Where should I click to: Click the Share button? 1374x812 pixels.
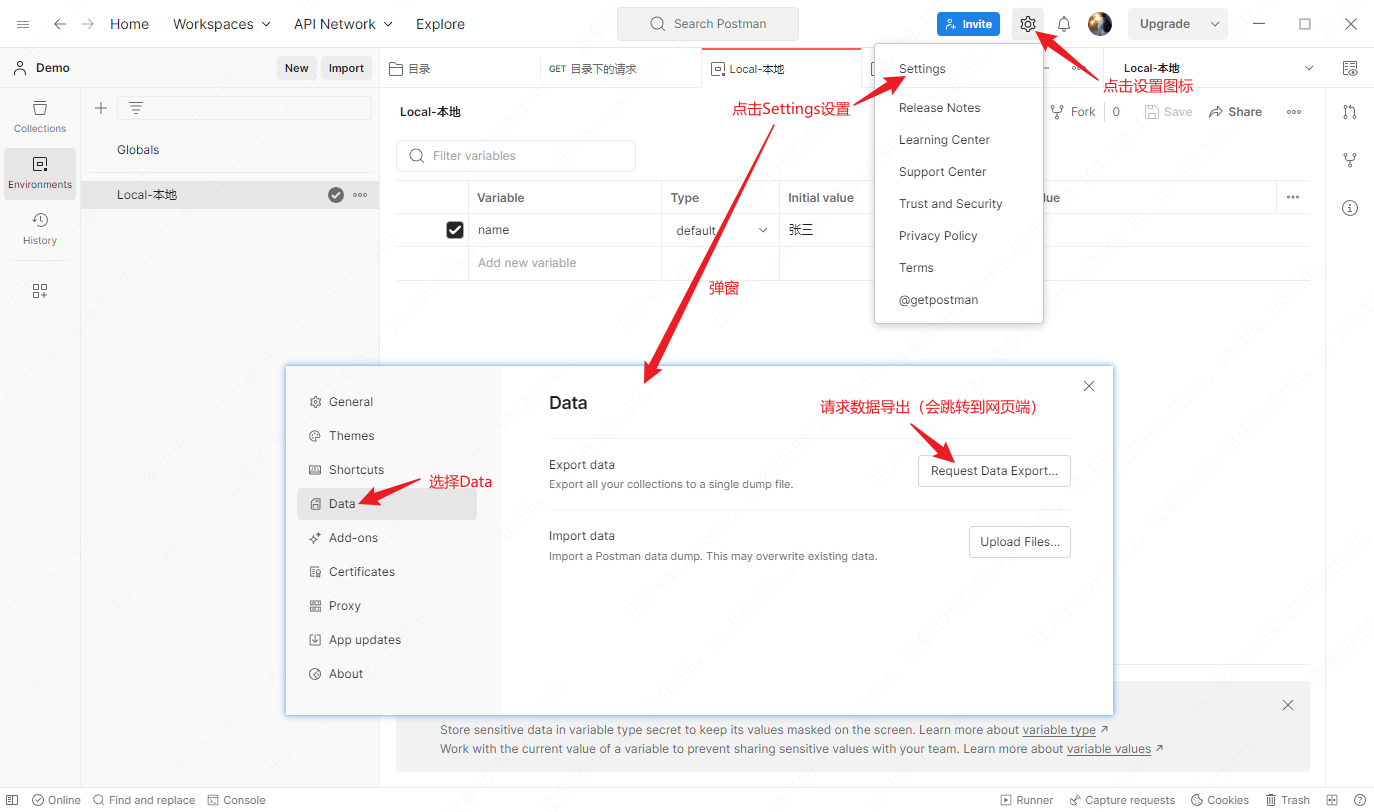(x=1235, y=112)
